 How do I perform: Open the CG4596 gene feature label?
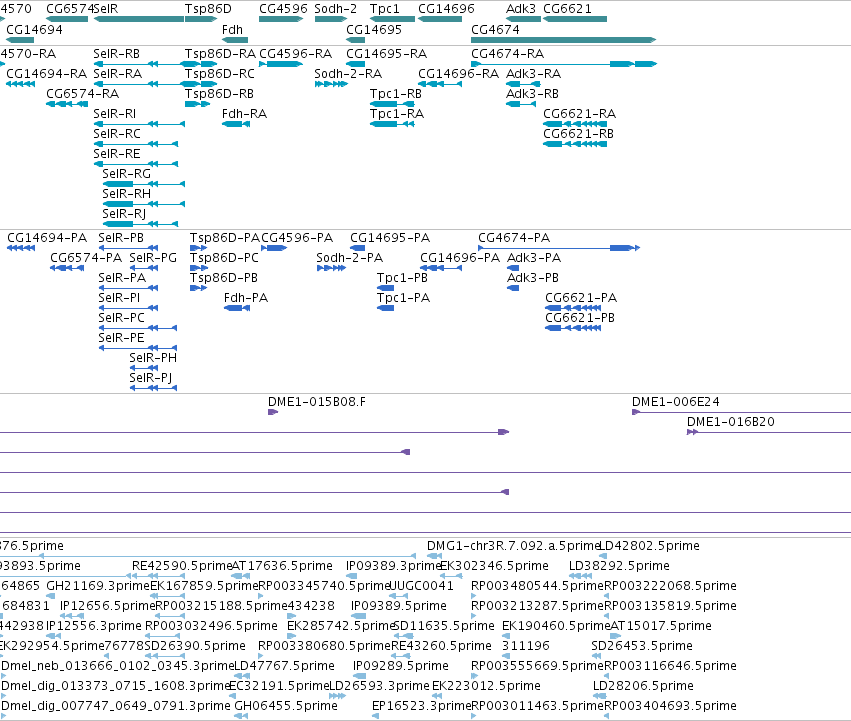(283, 9)
